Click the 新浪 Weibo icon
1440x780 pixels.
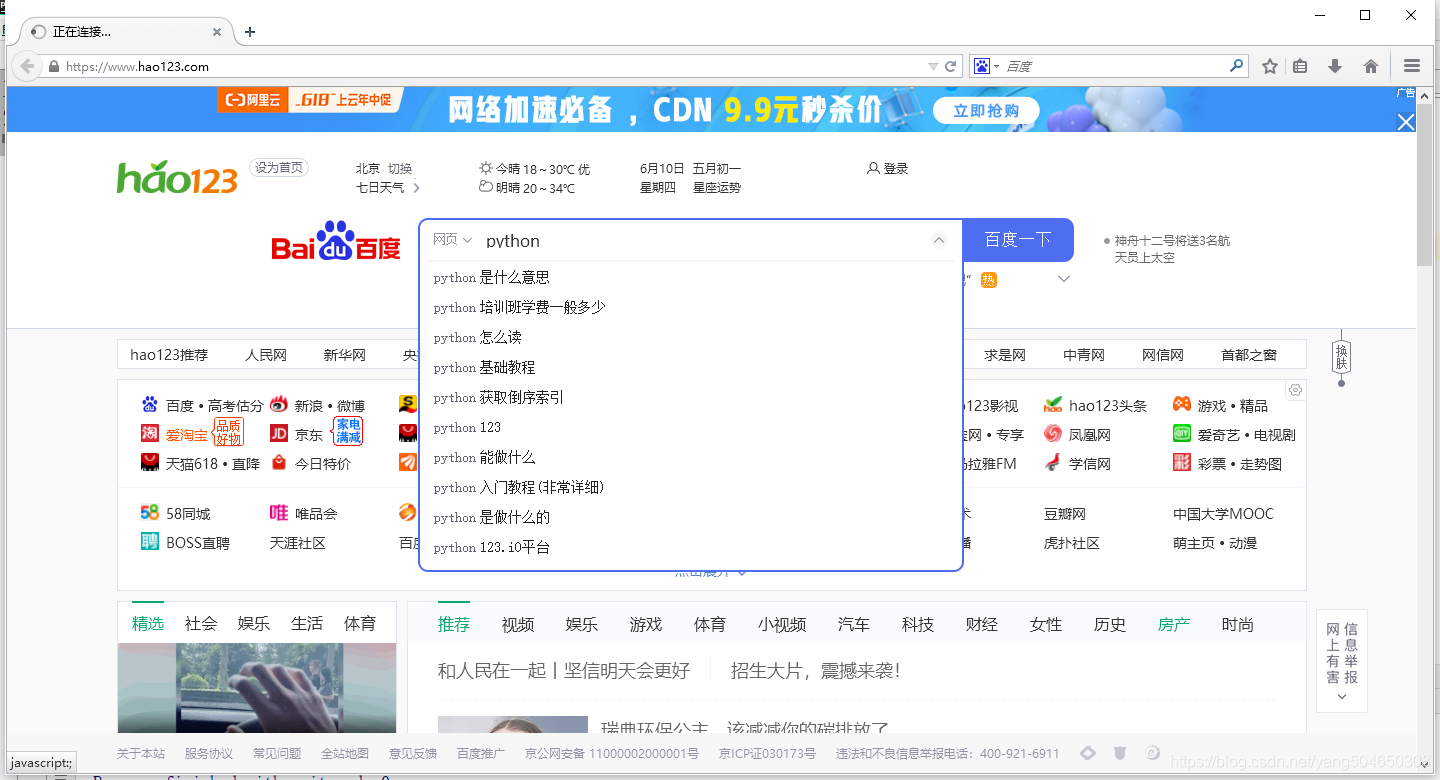tap(279, 405)
